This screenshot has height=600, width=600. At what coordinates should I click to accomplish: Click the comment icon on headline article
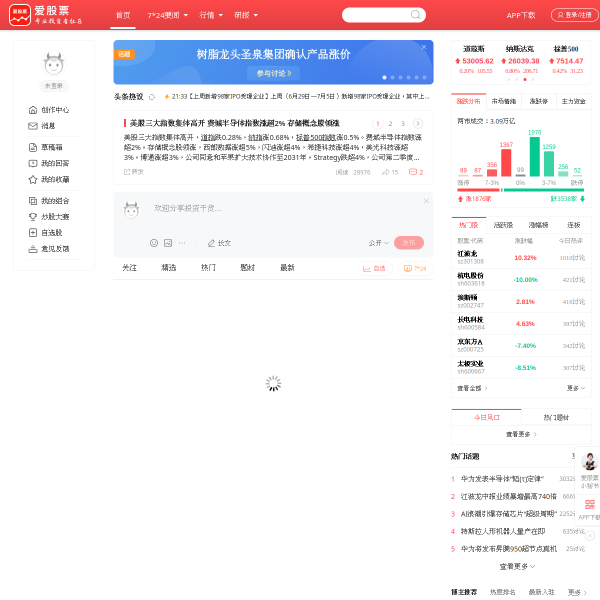coord(412,172)
